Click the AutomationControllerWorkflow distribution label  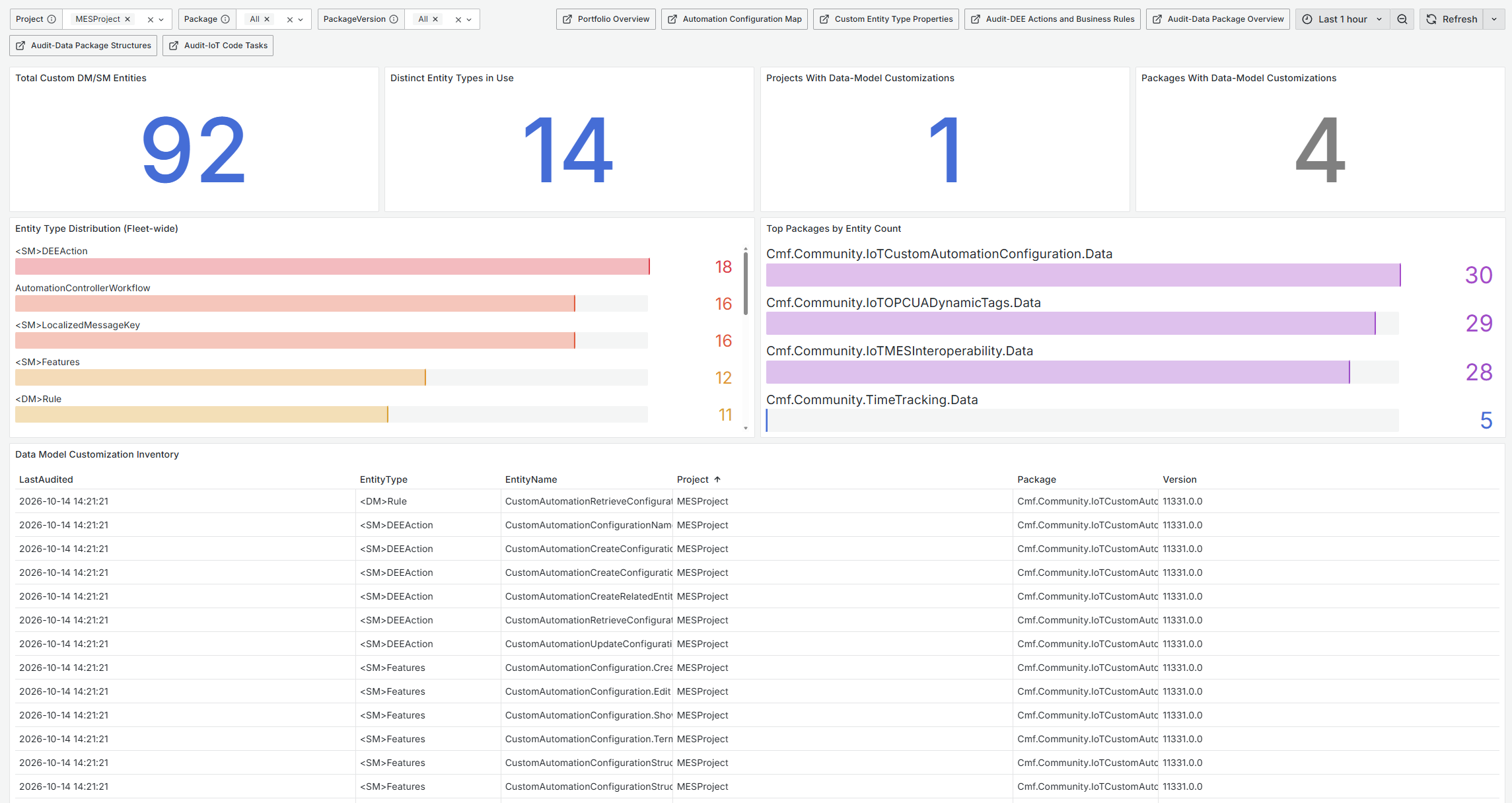point(83,288)
